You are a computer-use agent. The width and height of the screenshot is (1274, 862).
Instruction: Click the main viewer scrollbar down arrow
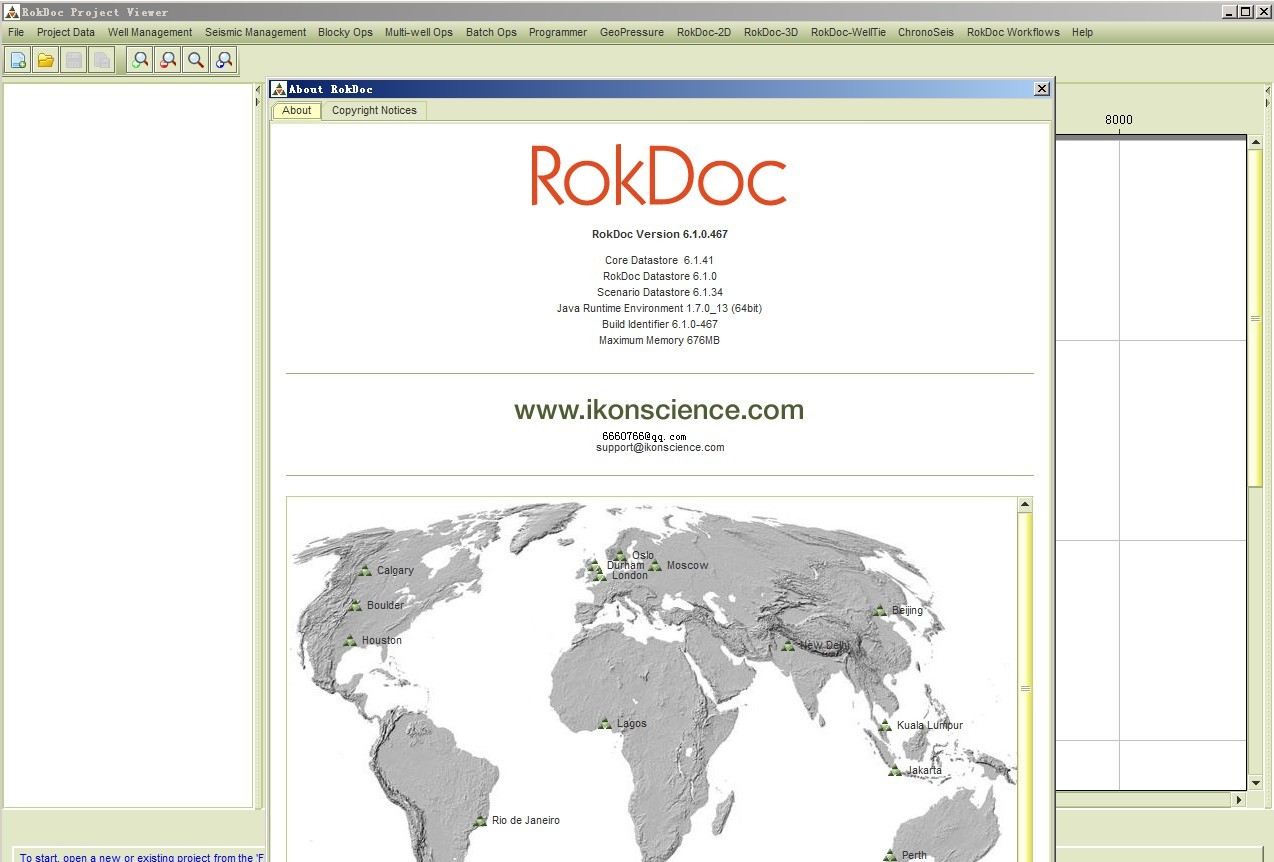pos(1255,783)
